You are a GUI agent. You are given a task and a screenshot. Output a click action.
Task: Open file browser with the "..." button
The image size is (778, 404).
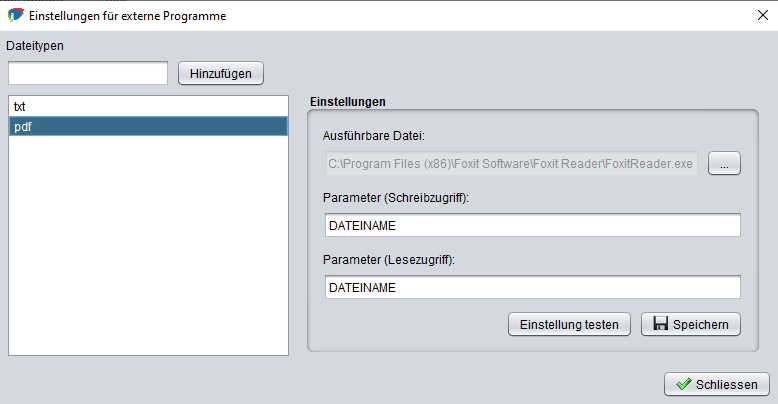click(724, 163)
